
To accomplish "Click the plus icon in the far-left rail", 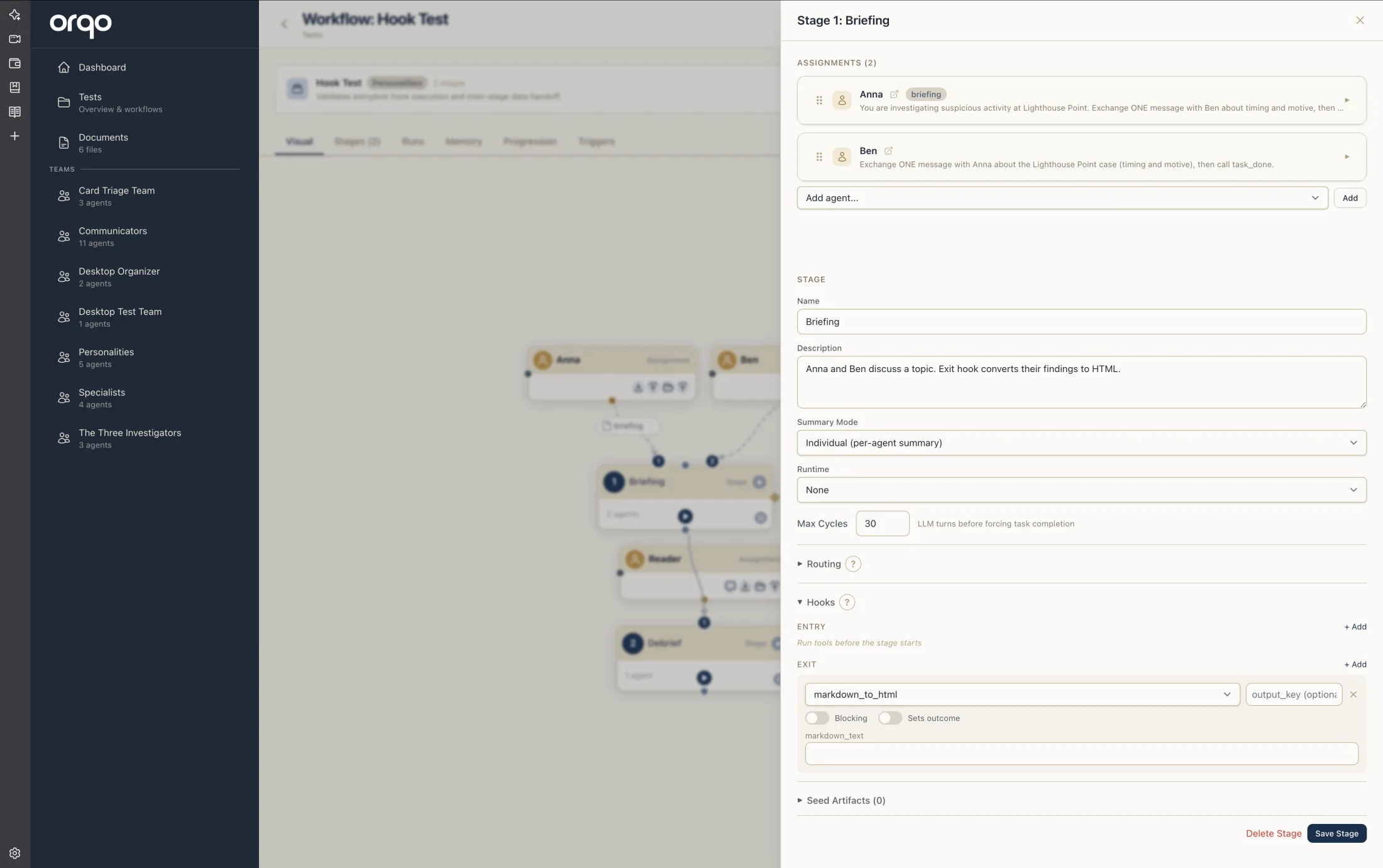I will pyautogui.click(x=14, y=136).
